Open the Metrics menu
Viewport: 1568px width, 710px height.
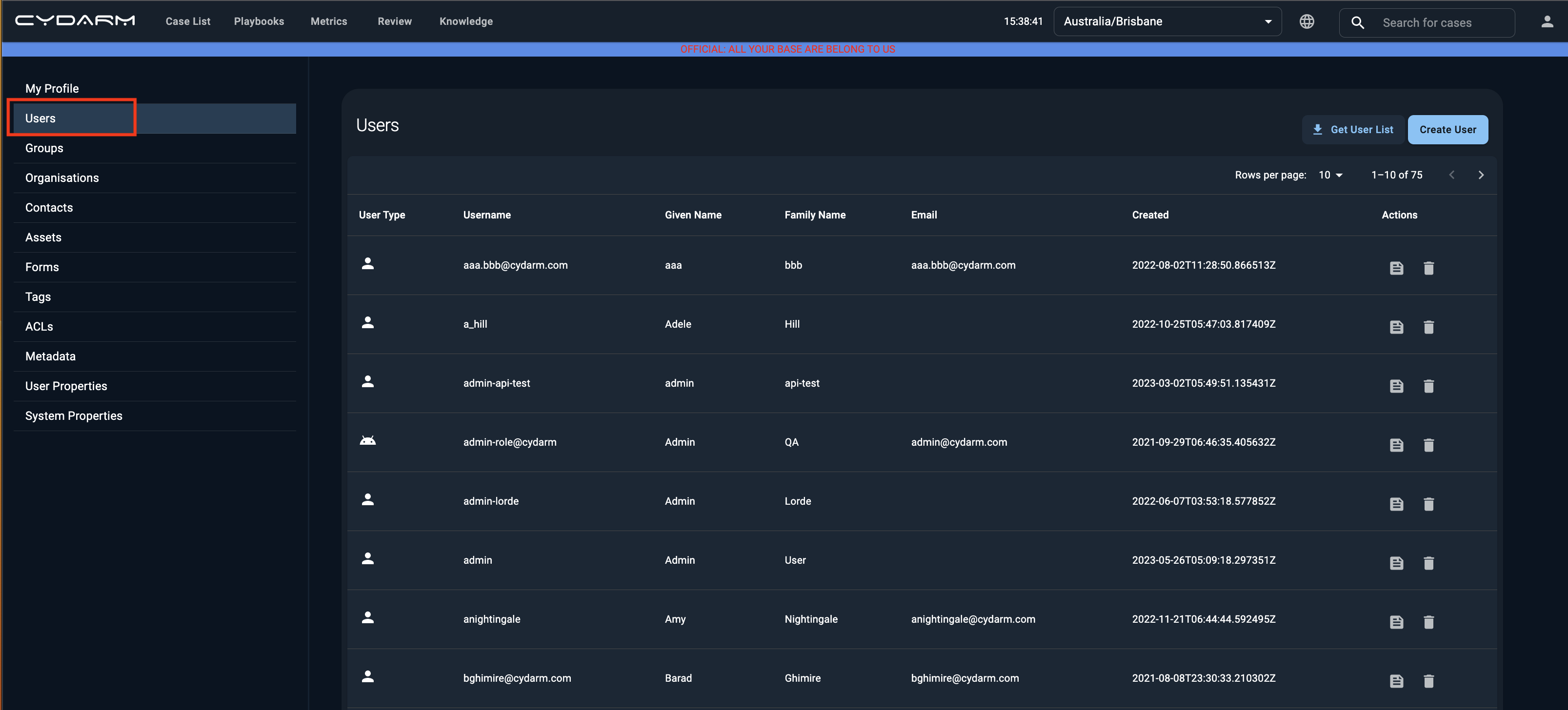click(x=329, y=21)
